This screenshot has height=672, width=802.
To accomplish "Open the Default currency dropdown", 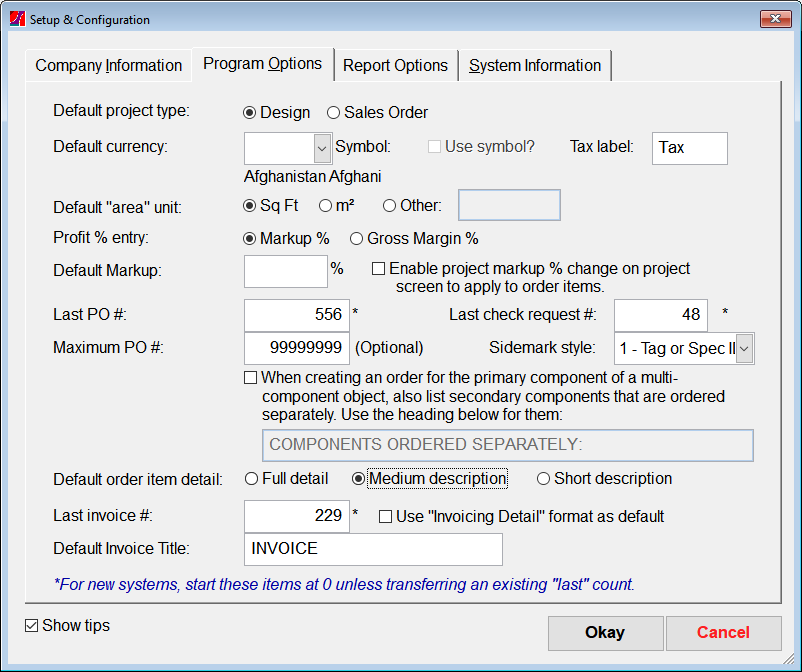I will click(x=322, y=148).
